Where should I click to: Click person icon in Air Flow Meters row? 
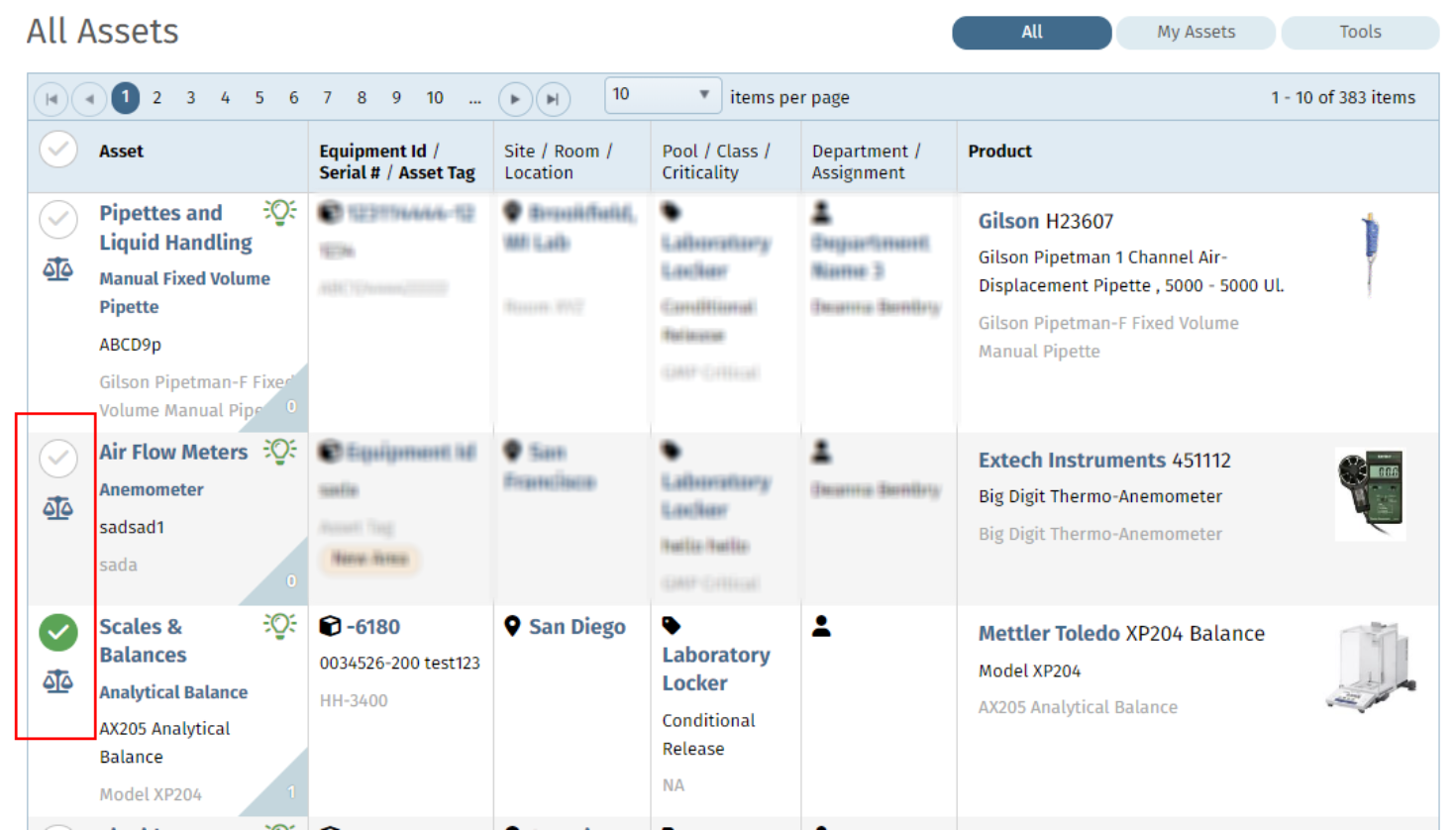click(x=821, y=452)
